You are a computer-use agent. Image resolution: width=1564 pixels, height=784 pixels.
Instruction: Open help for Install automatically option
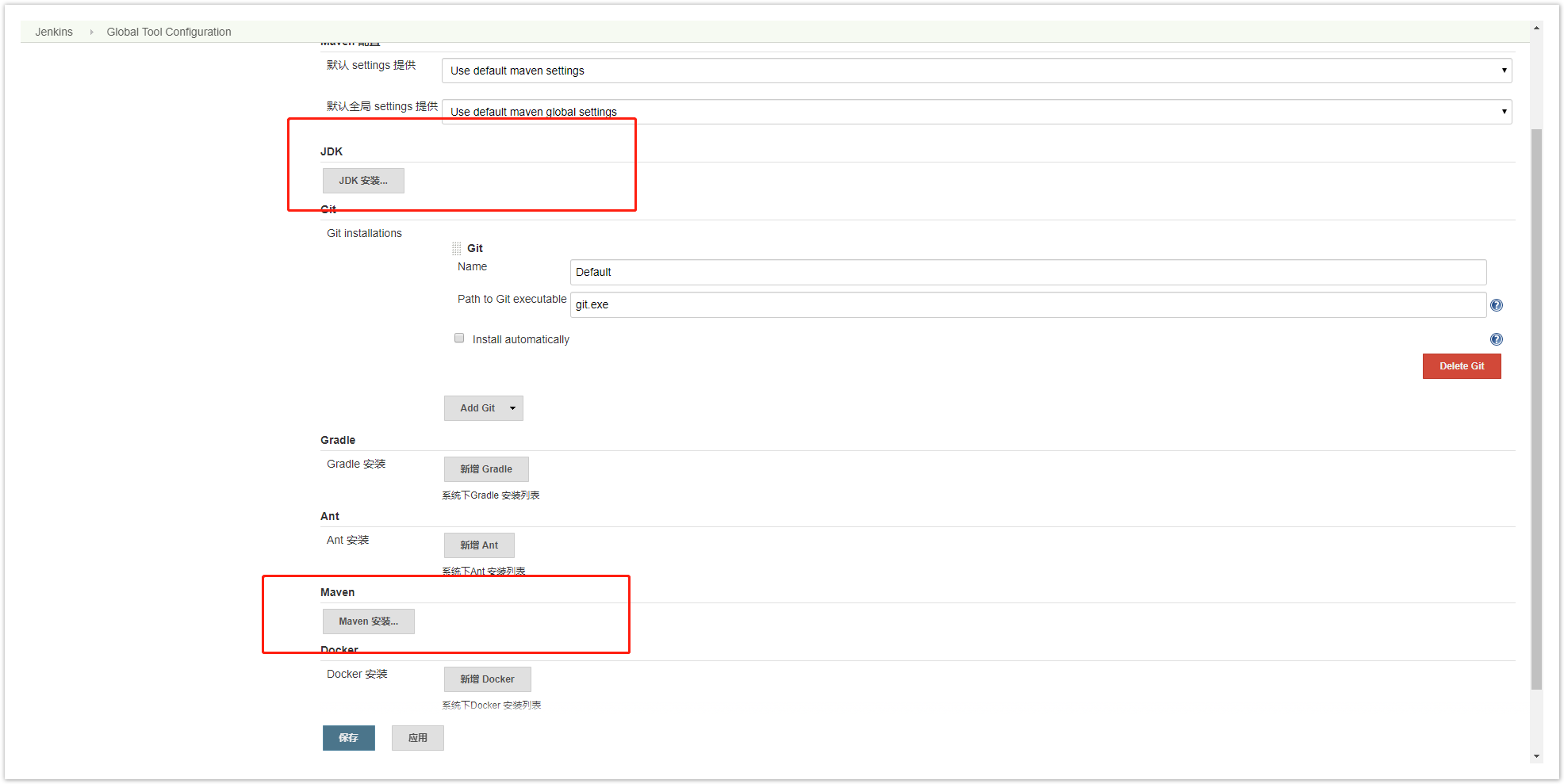(x=1497, y=339)
